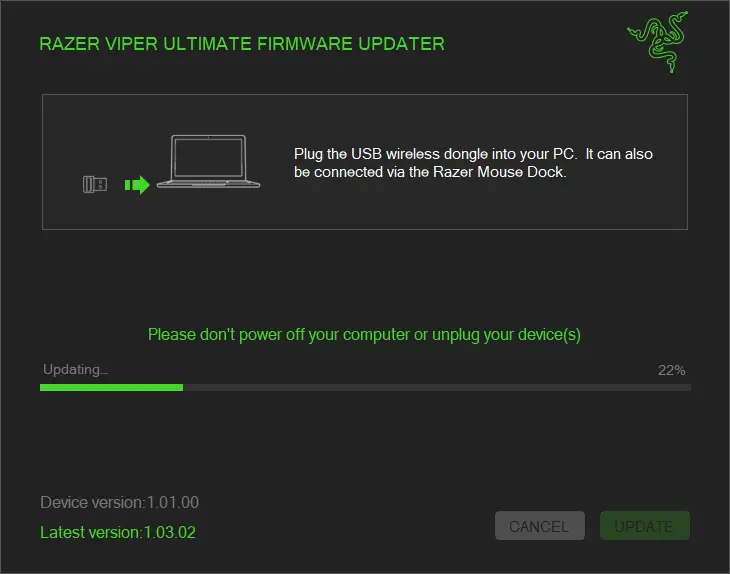Click the Razer Viper Ultimate Firmware Updater title
Image resolution: width=730 pixels, height=574 pixels.
pos(242,44)
